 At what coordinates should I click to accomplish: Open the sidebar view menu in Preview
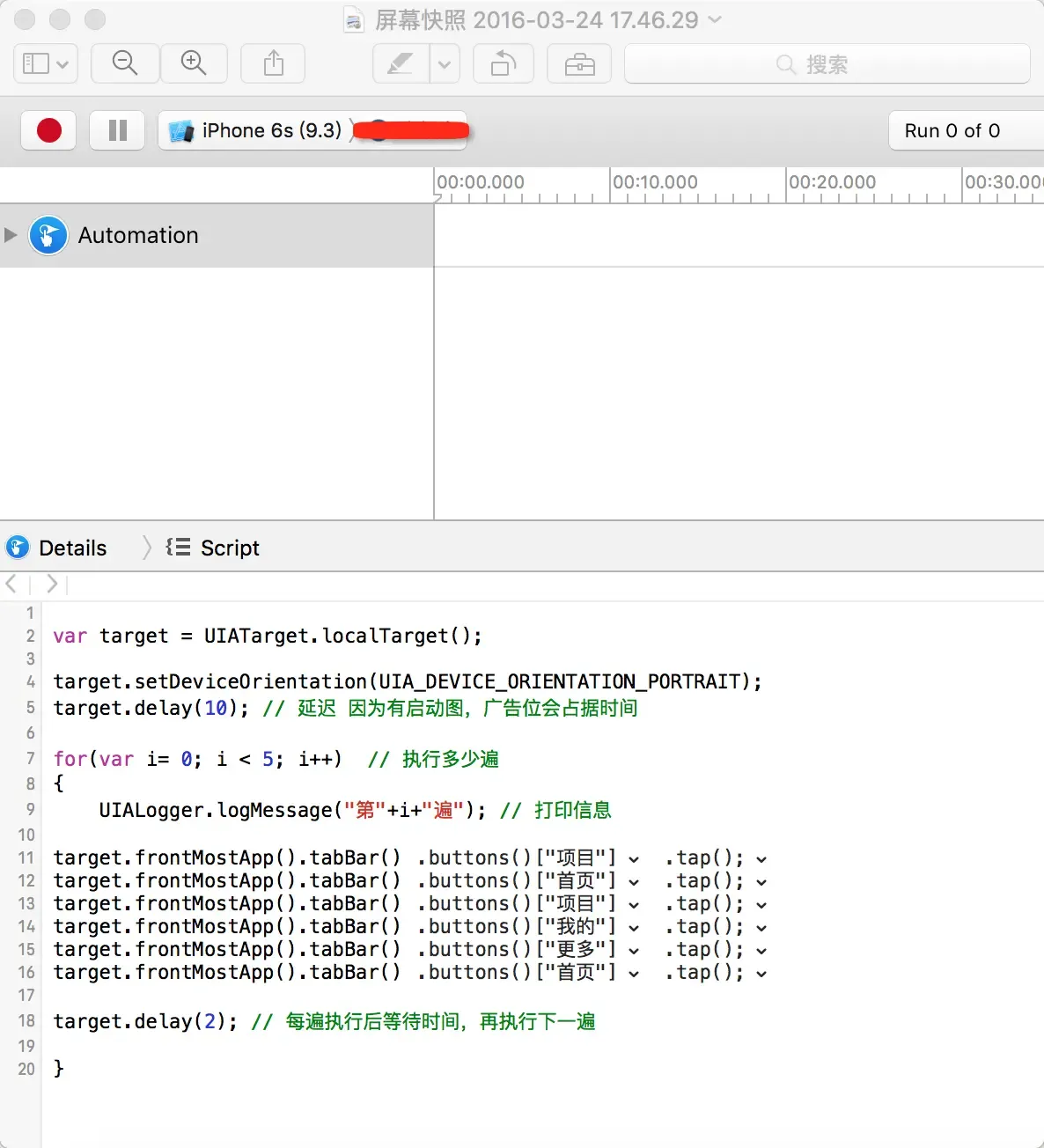pos(46,63)
